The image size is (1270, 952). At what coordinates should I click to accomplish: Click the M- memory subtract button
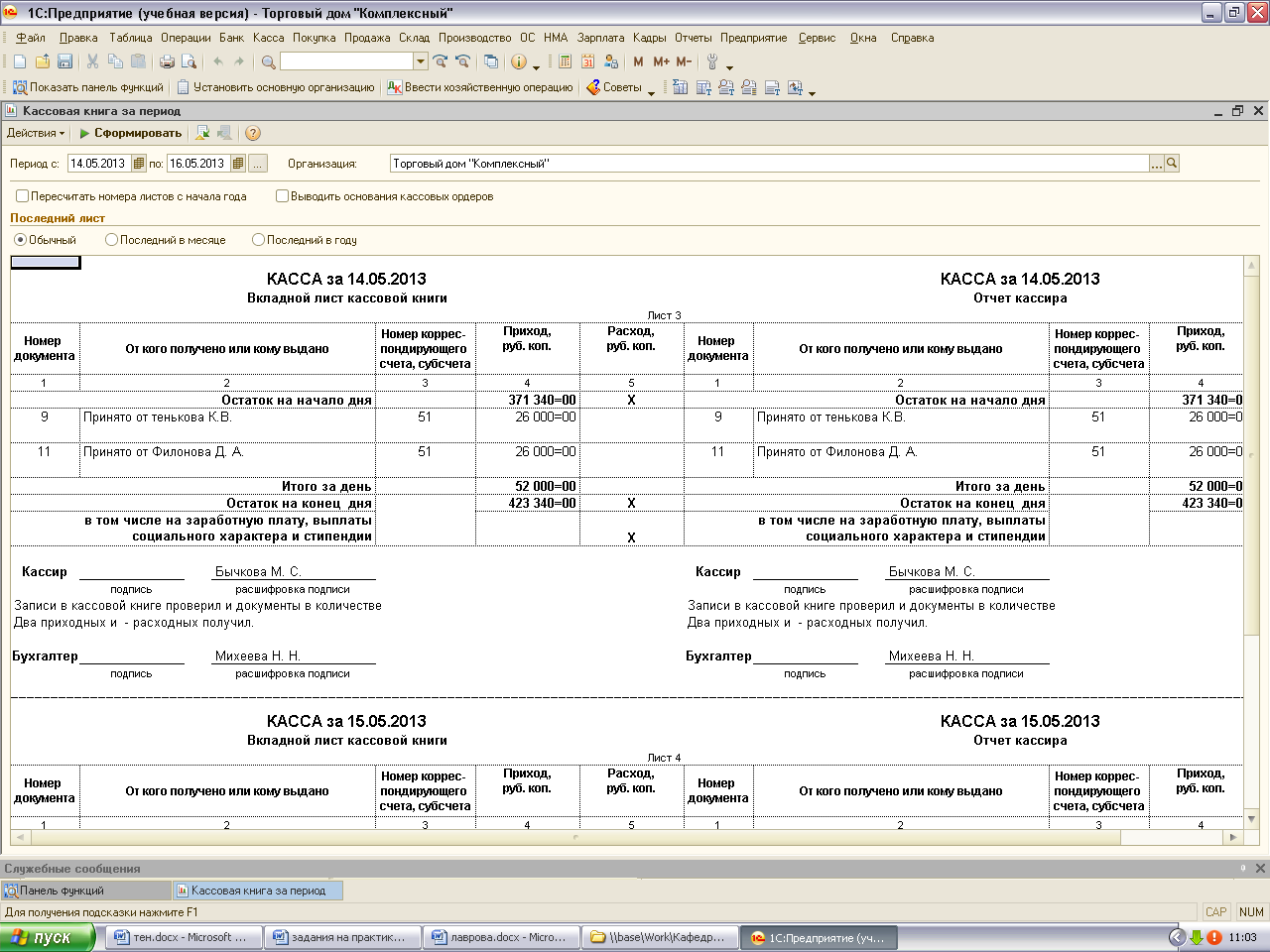[x=684, y=61]
